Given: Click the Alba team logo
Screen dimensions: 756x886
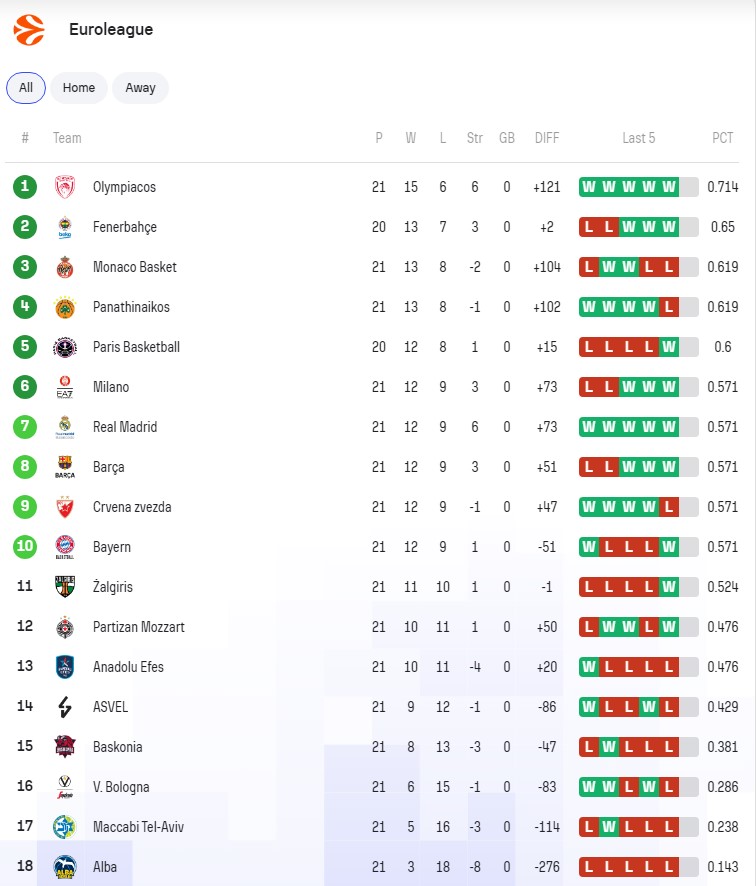Looking at the screenshot, I should 65,867.
